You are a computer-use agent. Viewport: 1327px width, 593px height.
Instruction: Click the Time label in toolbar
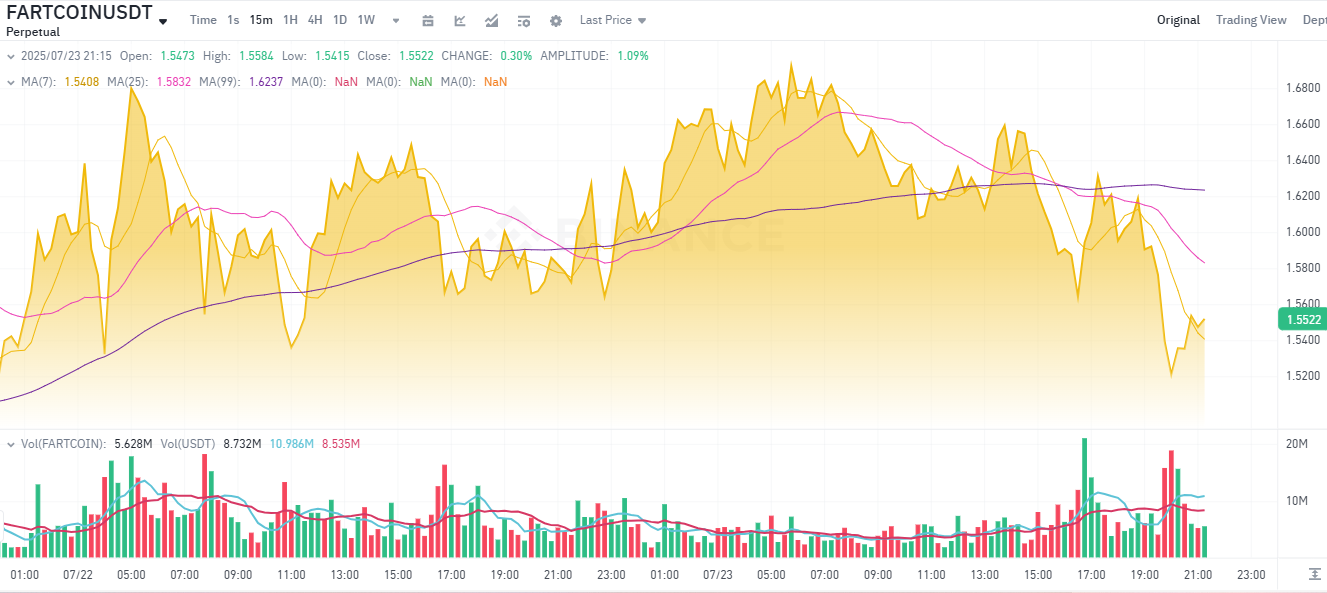click(203, 20)
